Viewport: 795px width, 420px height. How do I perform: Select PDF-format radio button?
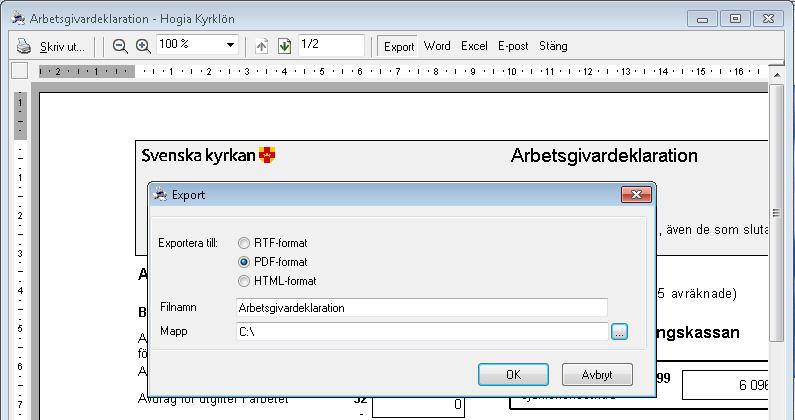pyautogui.click(x=244, y=262)
